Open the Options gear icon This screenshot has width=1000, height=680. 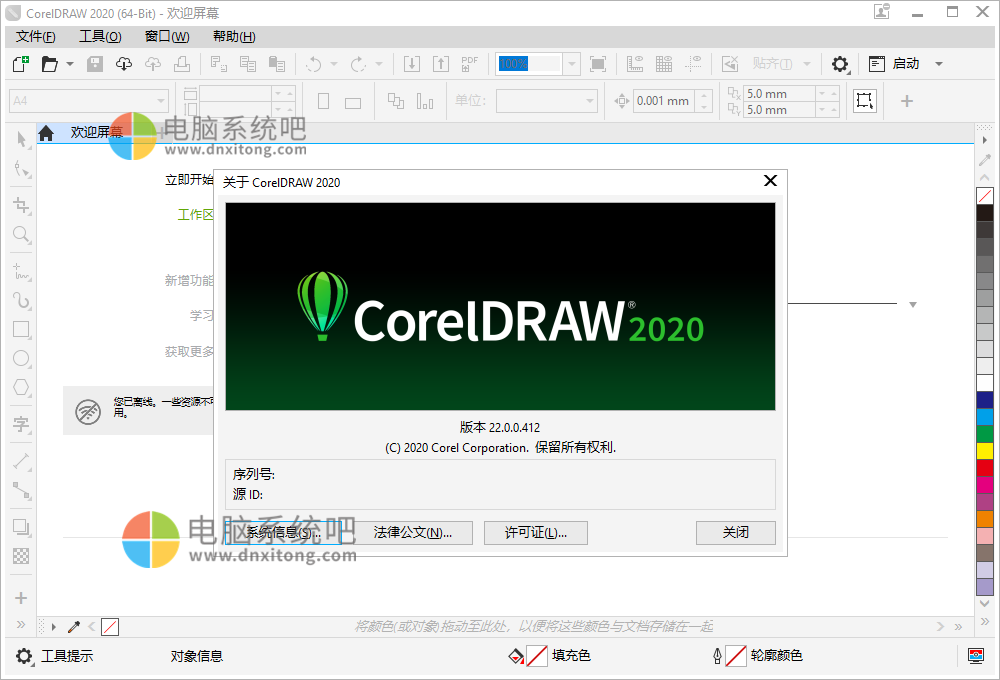point(840,64)
